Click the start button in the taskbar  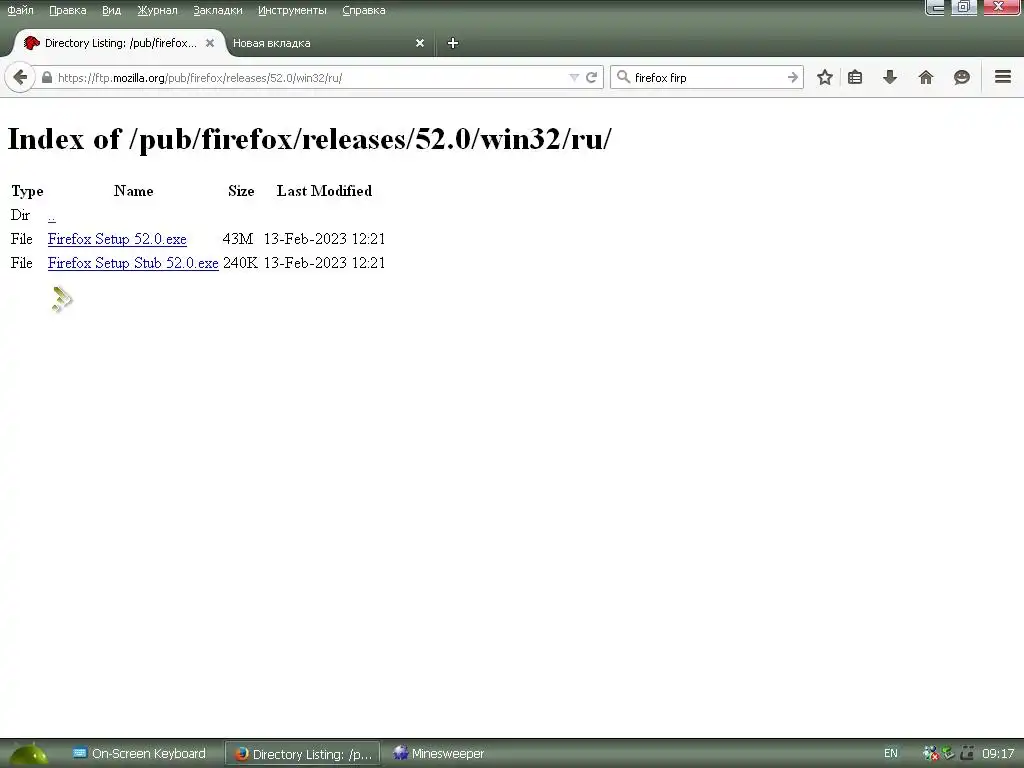pyautogui.click(x=29, y=754)
